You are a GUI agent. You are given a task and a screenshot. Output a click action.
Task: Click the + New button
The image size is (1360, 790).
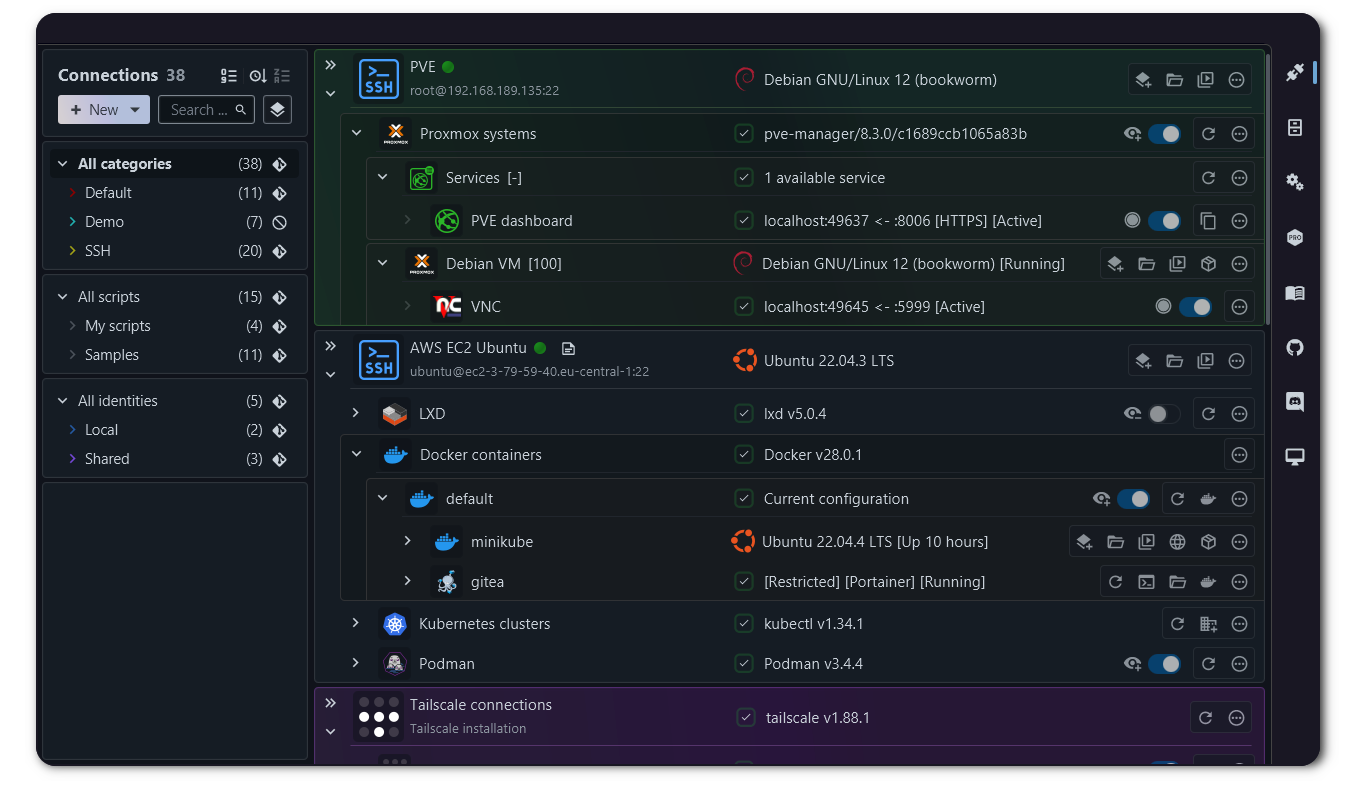tap(93, 110)
